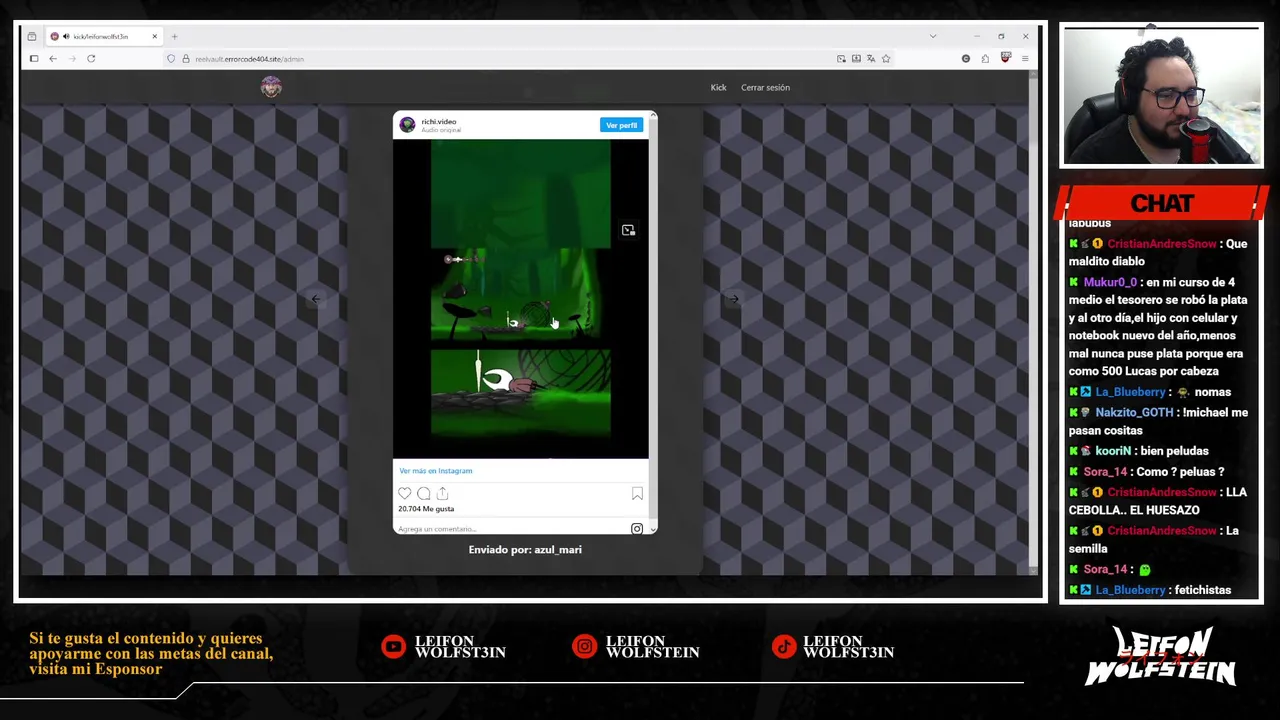Click the Instagram Leifon Wolfstein banner
The width and height of the screenshot is (1280, 720).
636,647
